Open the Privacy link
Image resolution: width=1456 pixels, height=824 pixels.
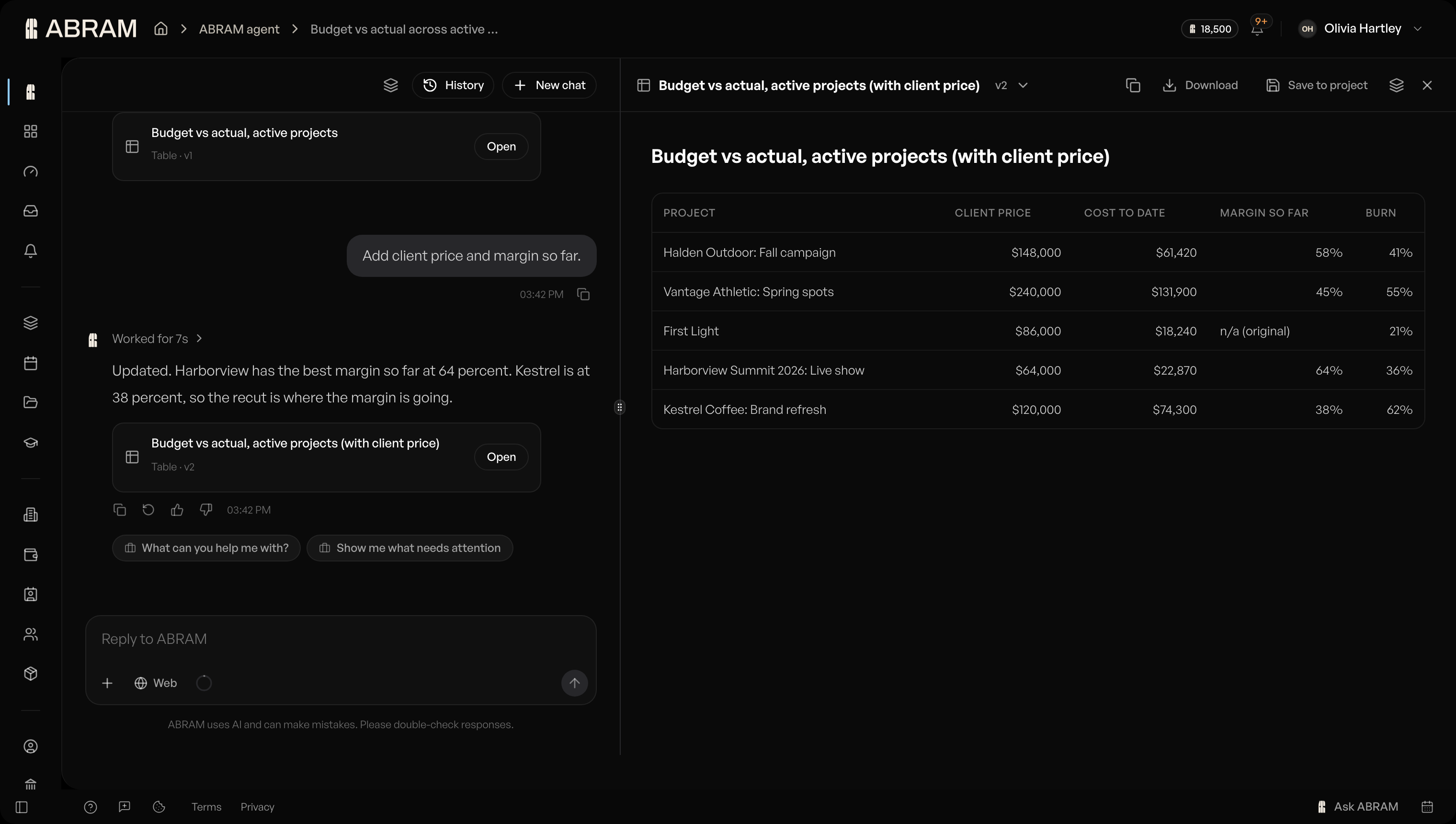(x=257, y=807)
